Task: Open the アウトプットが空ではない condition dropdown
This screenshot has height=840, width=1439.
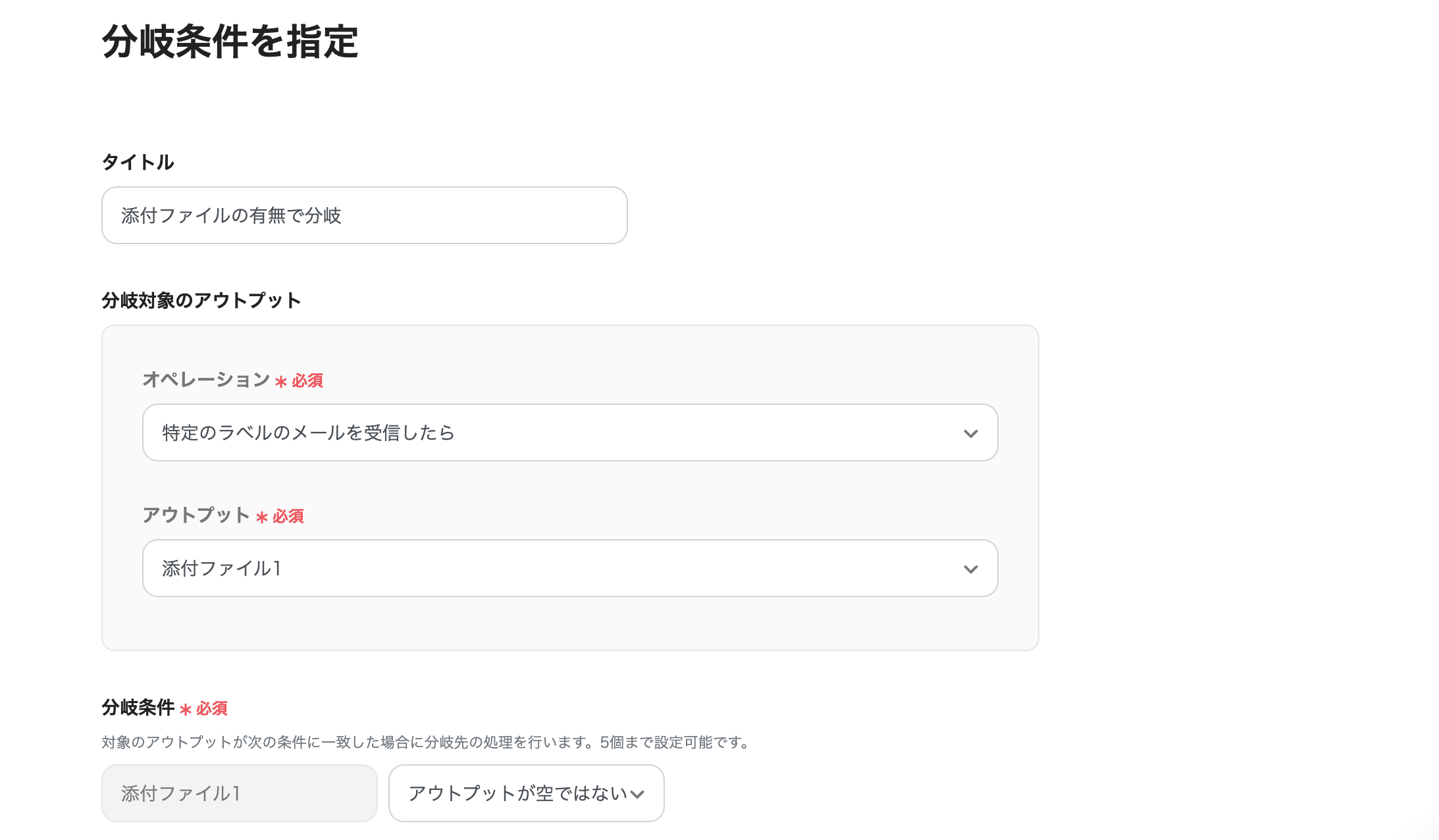Action: click(x=526, y=793)
